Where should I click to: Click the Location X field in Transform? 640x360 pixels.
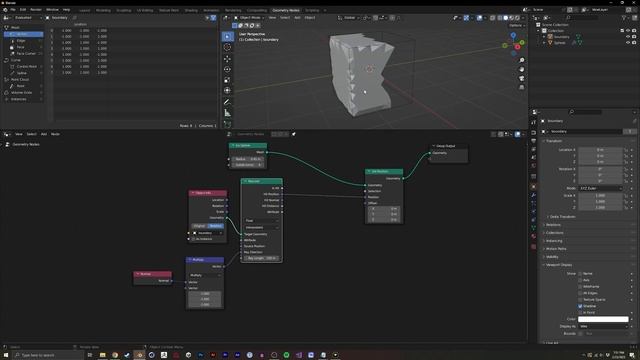pyautogui.click(x=600, y=150)
